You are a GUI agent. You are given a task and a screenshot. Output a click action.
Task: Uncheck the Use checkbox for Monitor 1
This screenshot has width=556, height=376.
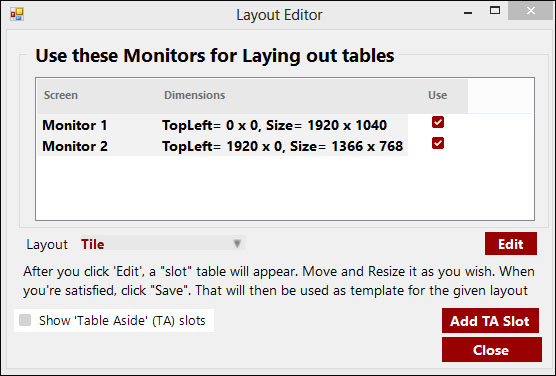(x=438, y=122)
